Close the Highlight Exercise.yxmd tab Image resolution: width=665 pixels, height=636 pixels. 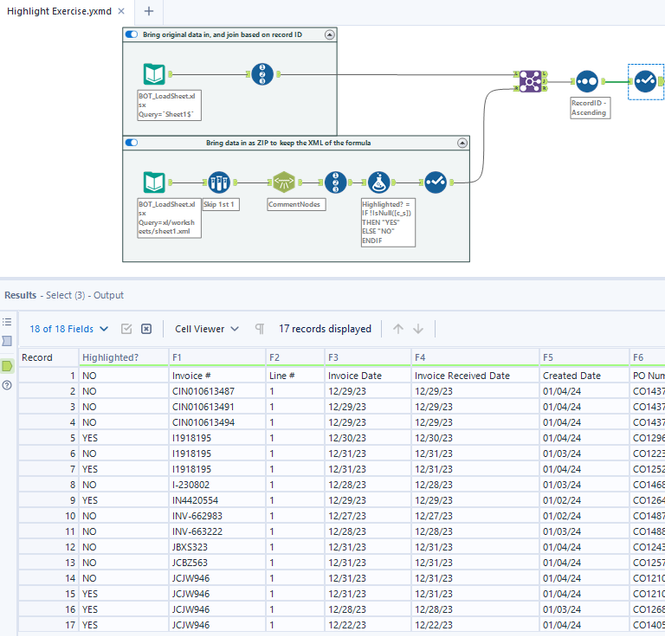pyautogui.click(x=121, y=11)
